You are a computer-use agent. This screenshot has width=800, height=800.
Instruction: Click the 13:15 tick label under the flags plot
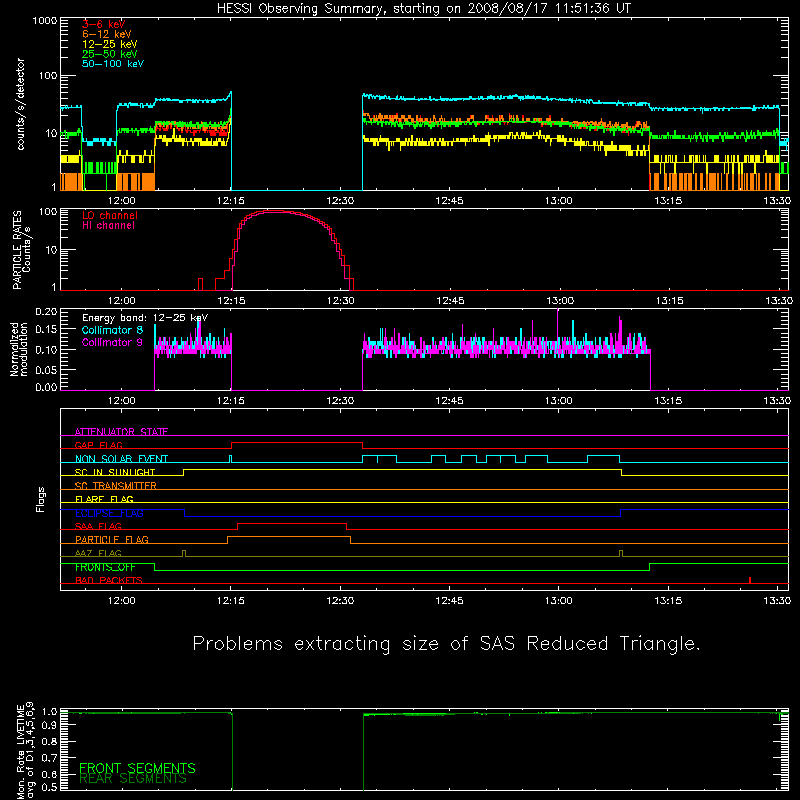(x=668, y=601)
